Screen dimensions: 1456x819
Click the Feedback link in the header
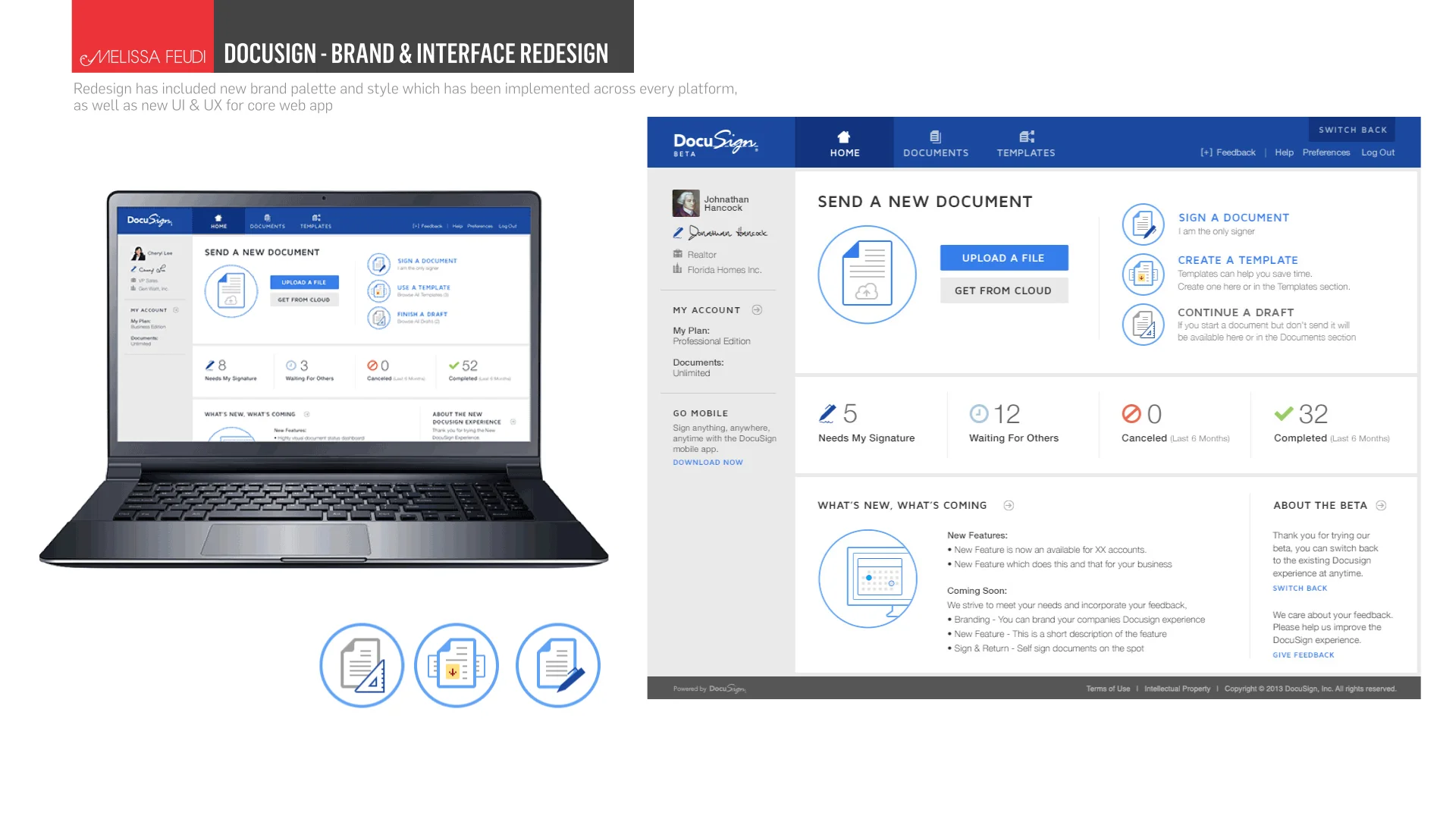tap(1228, 152)
